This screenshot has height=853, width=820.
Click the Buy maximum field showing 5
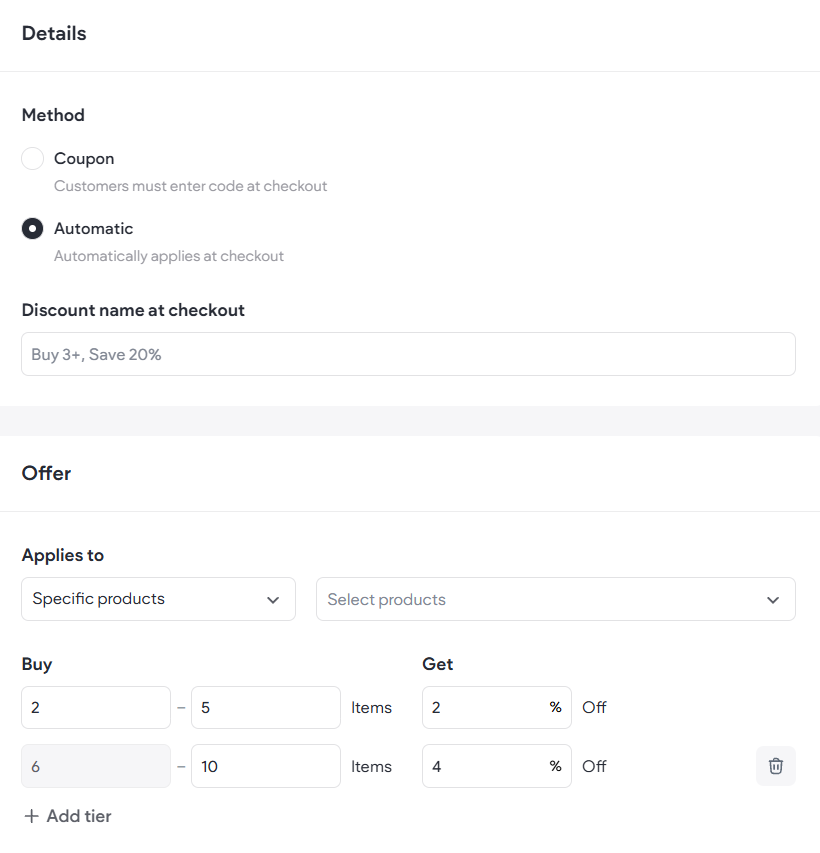[266, 707]
